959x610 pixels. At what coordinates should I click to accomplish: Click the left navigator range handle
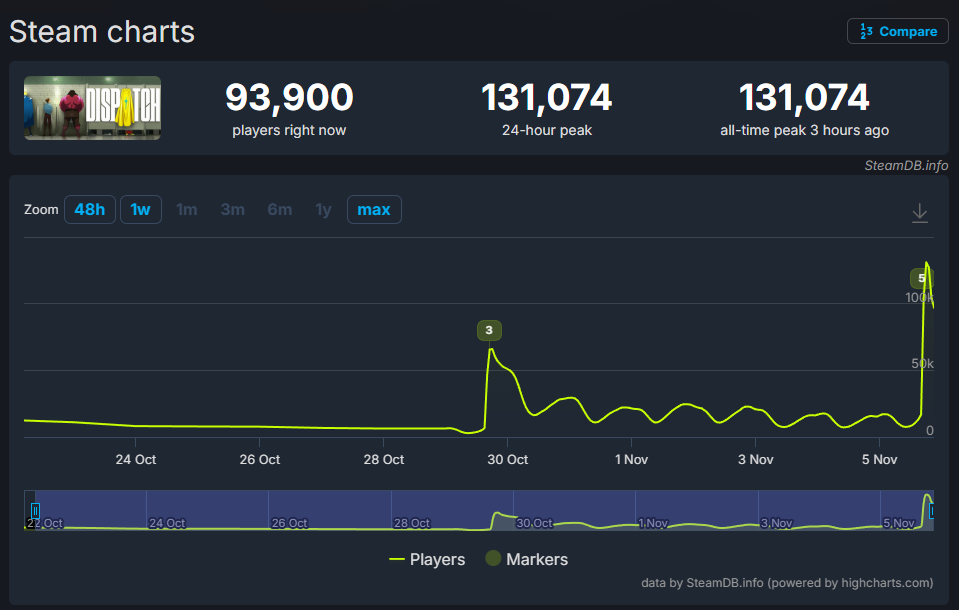coord(35,511)
